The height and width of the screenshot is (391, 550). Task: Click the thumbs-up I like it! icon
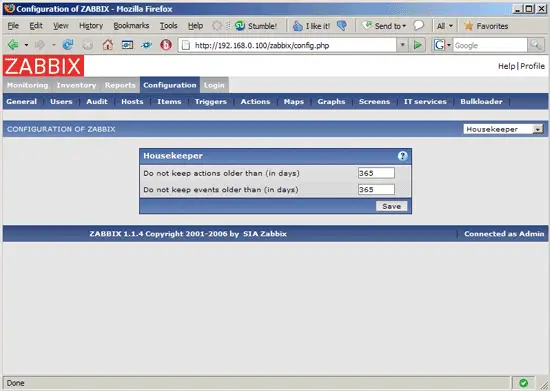[297, 26]
